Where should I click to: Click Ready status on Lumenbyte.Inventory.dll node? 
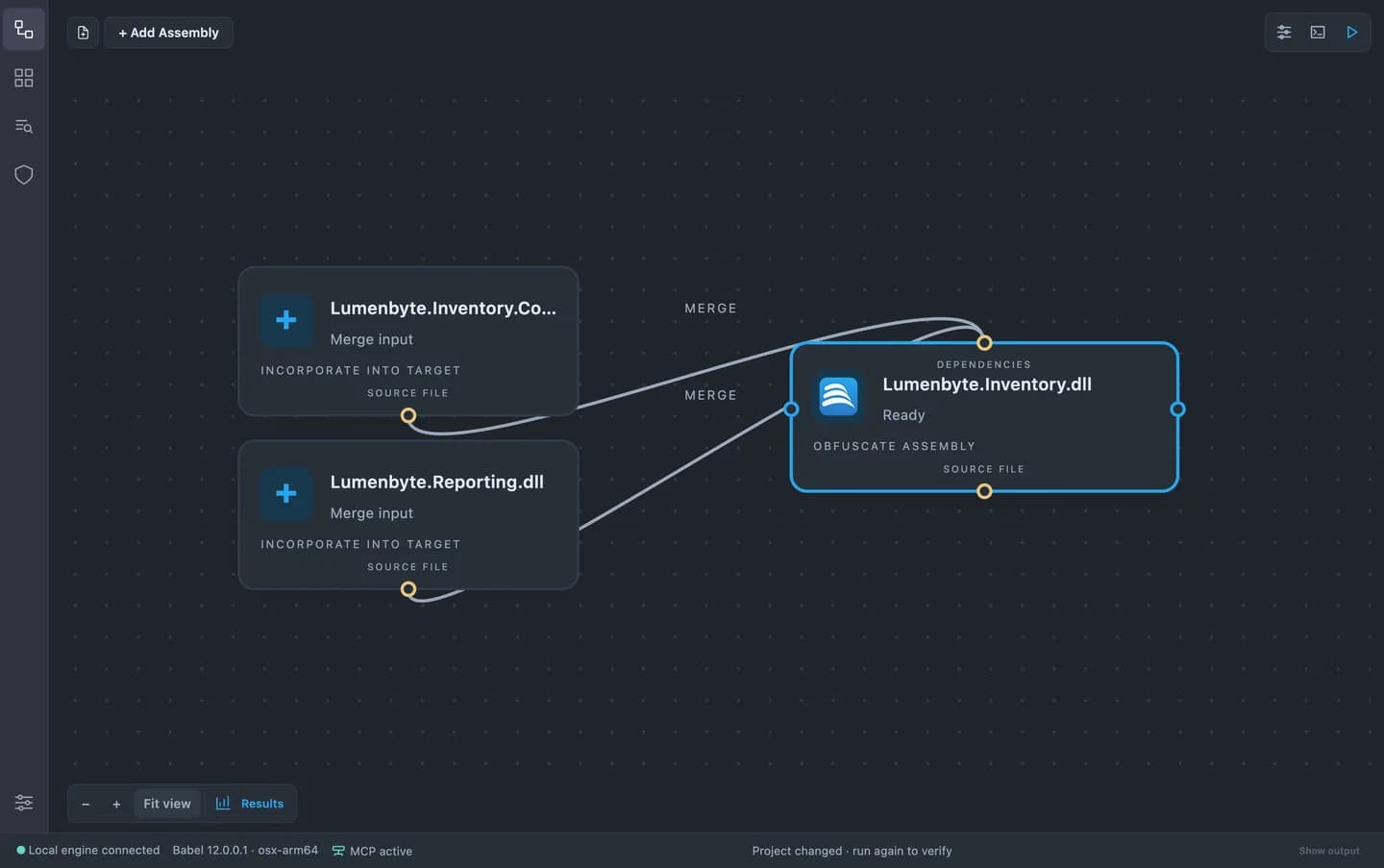pyautogui.click(x=903, y=415)
